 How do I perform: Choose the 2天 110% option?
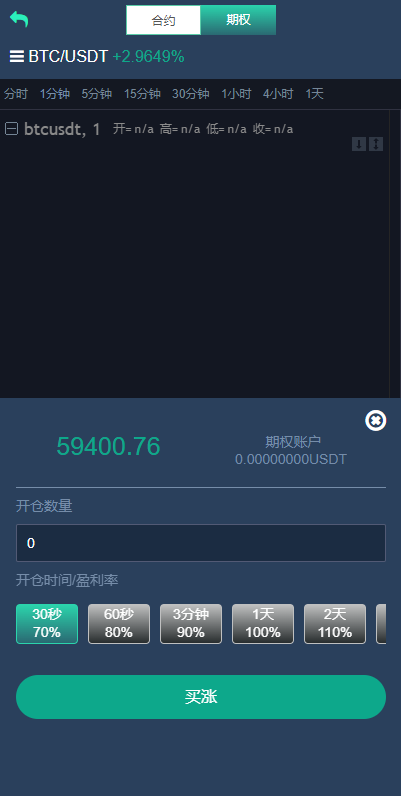point(335,624)
